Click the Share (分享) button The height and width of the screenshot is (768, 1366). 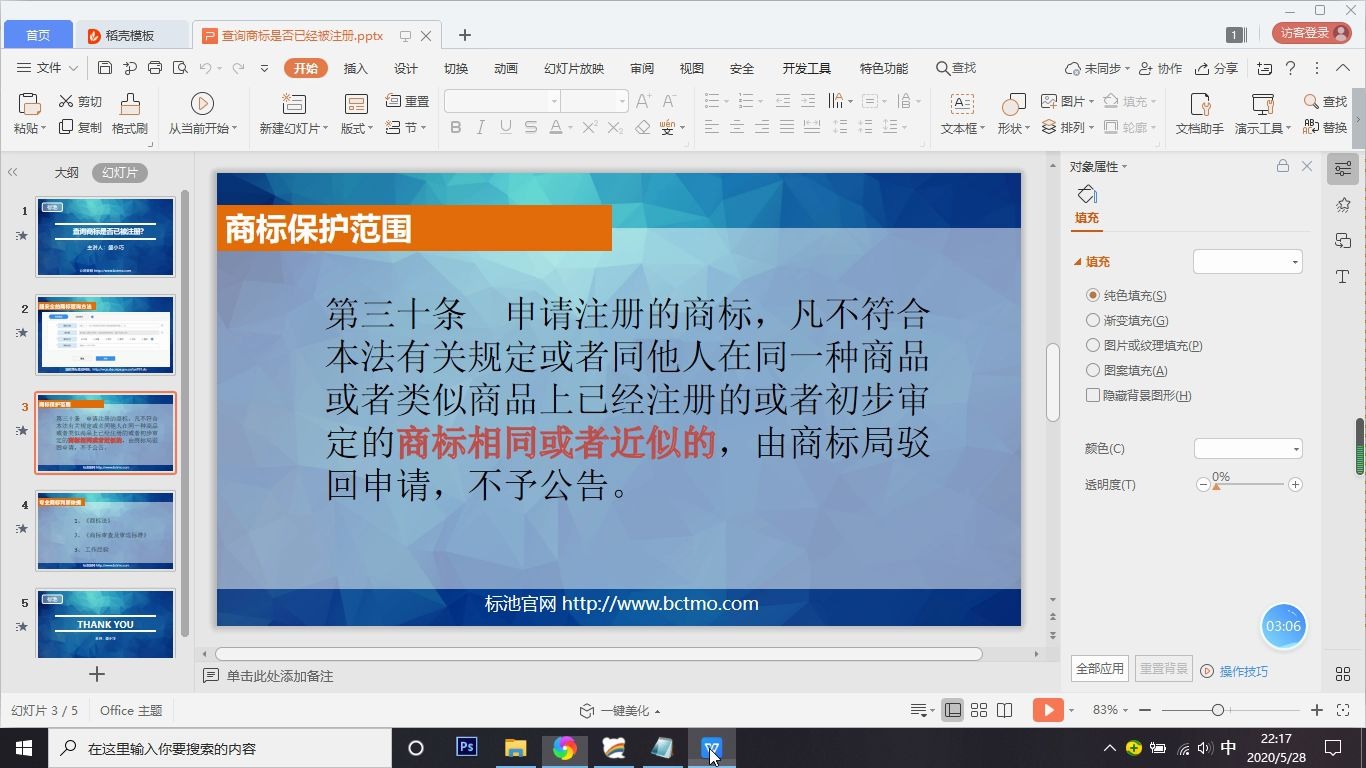coord(1217,68)
